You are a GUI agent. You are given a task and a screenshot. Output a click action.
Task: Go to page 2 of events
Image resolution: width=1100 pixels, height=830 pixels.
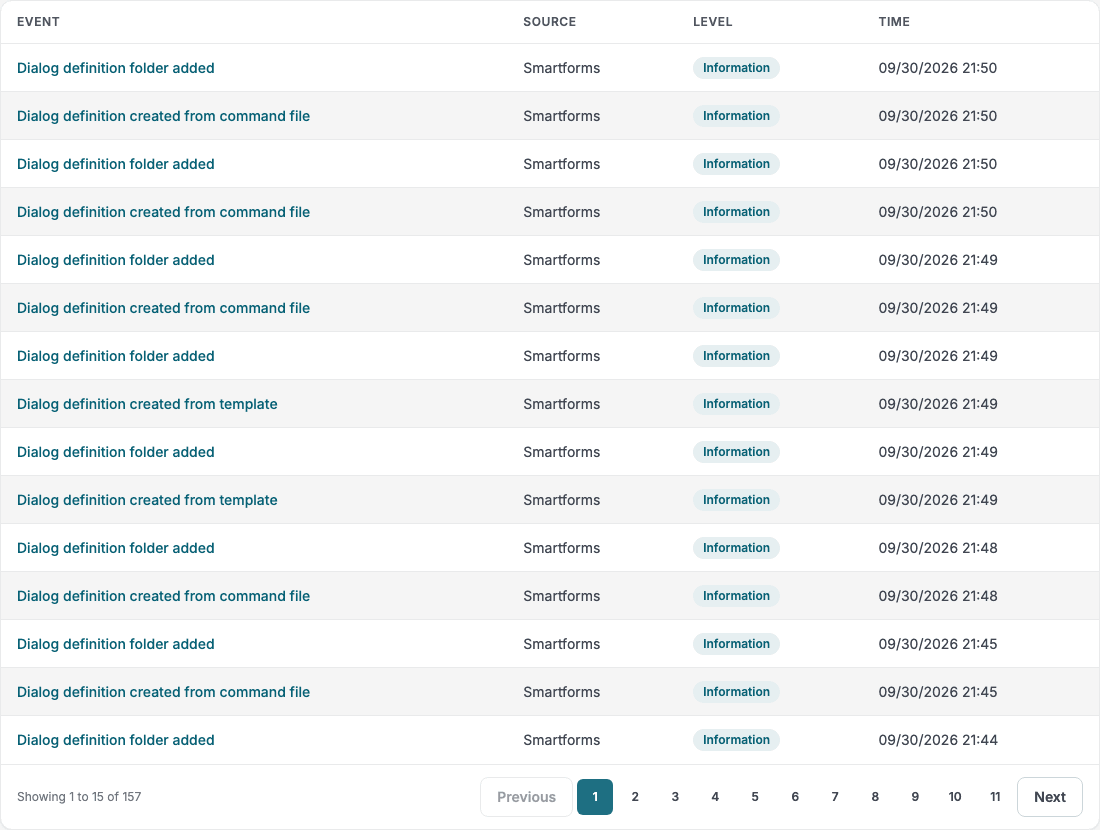click(635, 796)
